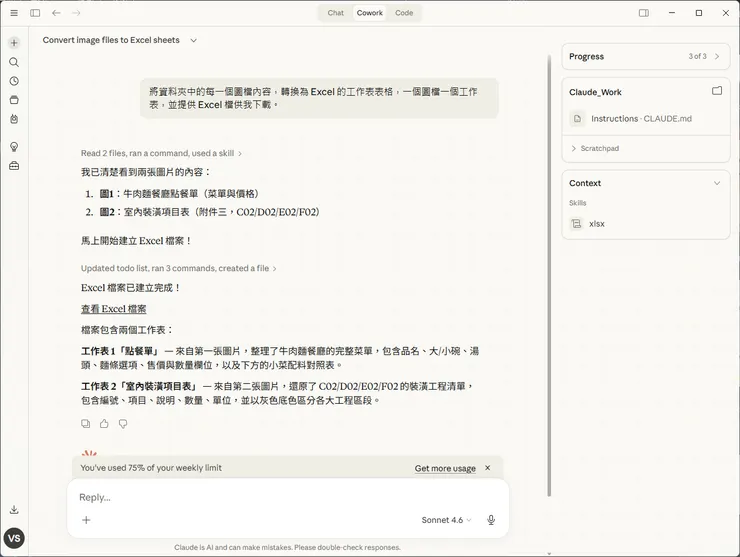The image size is (740, 557).
Task: Toggle the left sidebar panel icon
Action: [35, 13]
